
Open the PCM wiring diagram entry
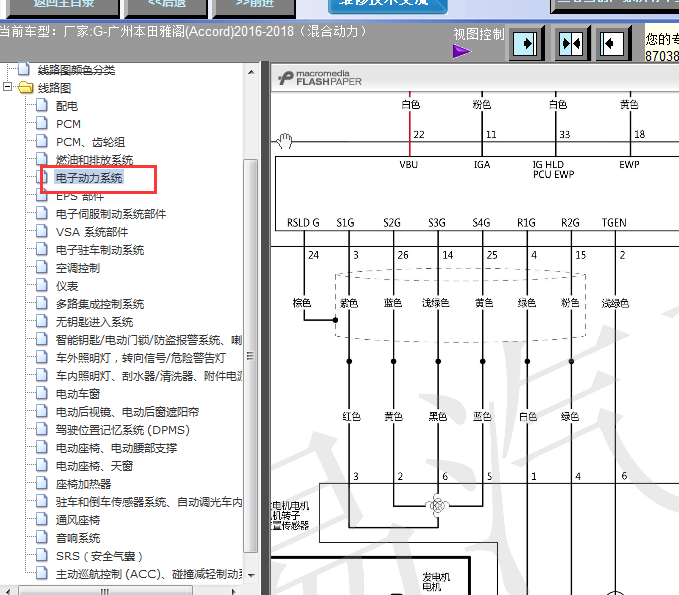pyautogui.click(x=68, y=124)
